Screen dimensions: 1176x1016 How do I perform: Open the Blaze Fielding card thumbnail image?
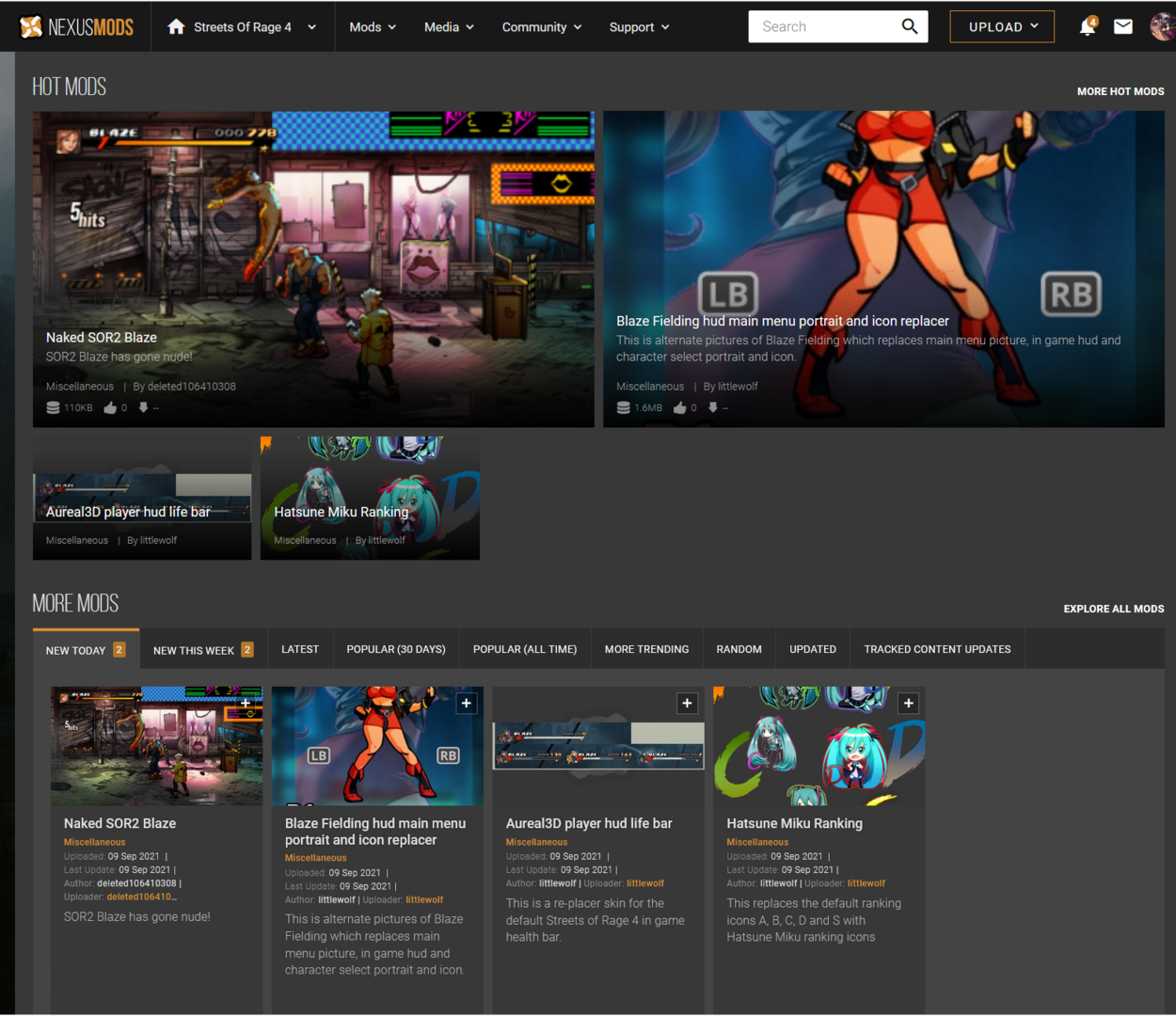coord(377,745)
